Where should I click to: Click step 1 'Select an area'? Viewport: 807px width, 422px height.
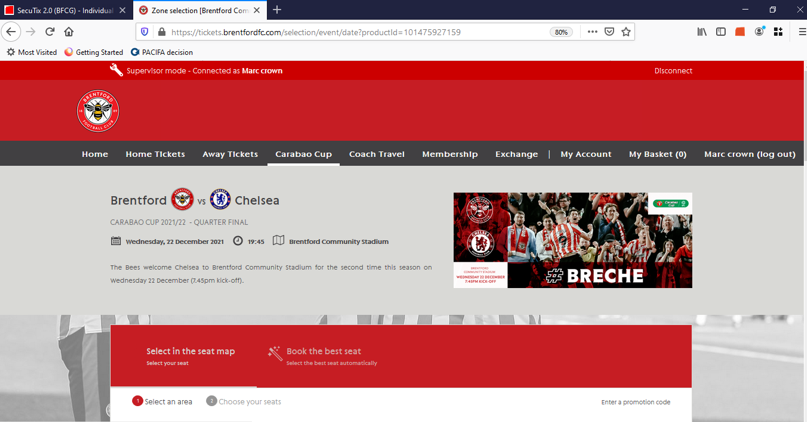pos(162,401)
